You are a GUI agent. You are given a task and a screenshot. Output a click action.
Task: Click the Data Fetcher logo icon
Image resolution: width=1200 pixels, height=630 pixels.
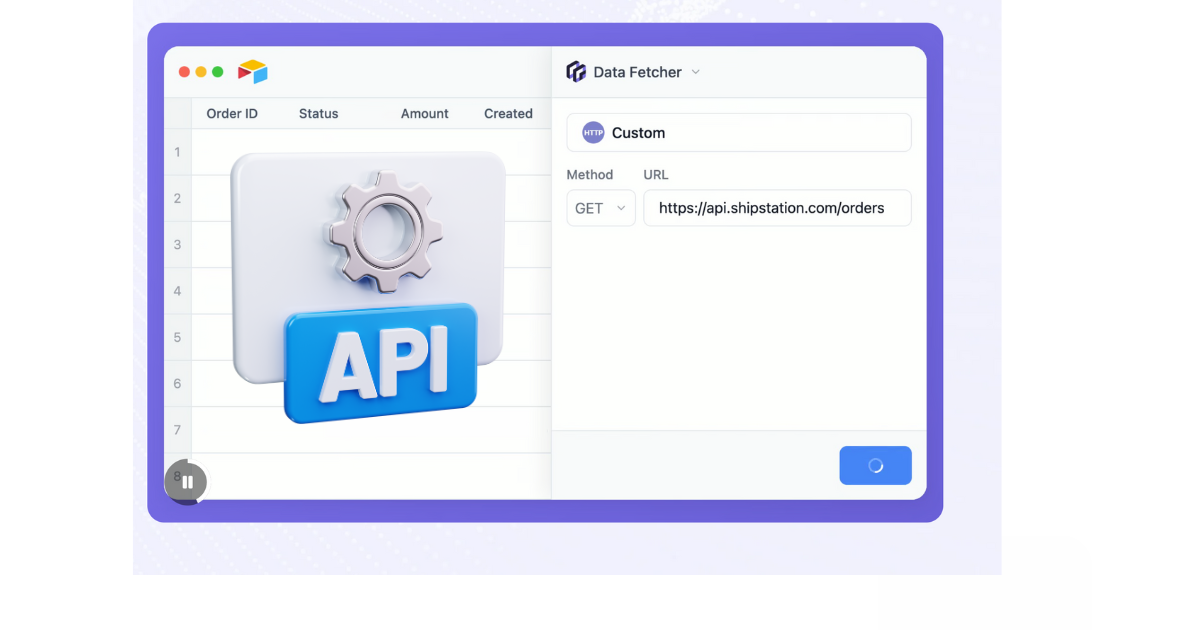tap(576, 72)
